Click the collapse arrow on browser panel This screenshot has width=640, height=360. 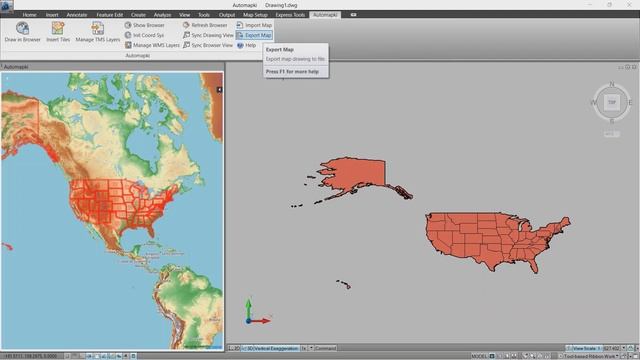click(219, 89)
